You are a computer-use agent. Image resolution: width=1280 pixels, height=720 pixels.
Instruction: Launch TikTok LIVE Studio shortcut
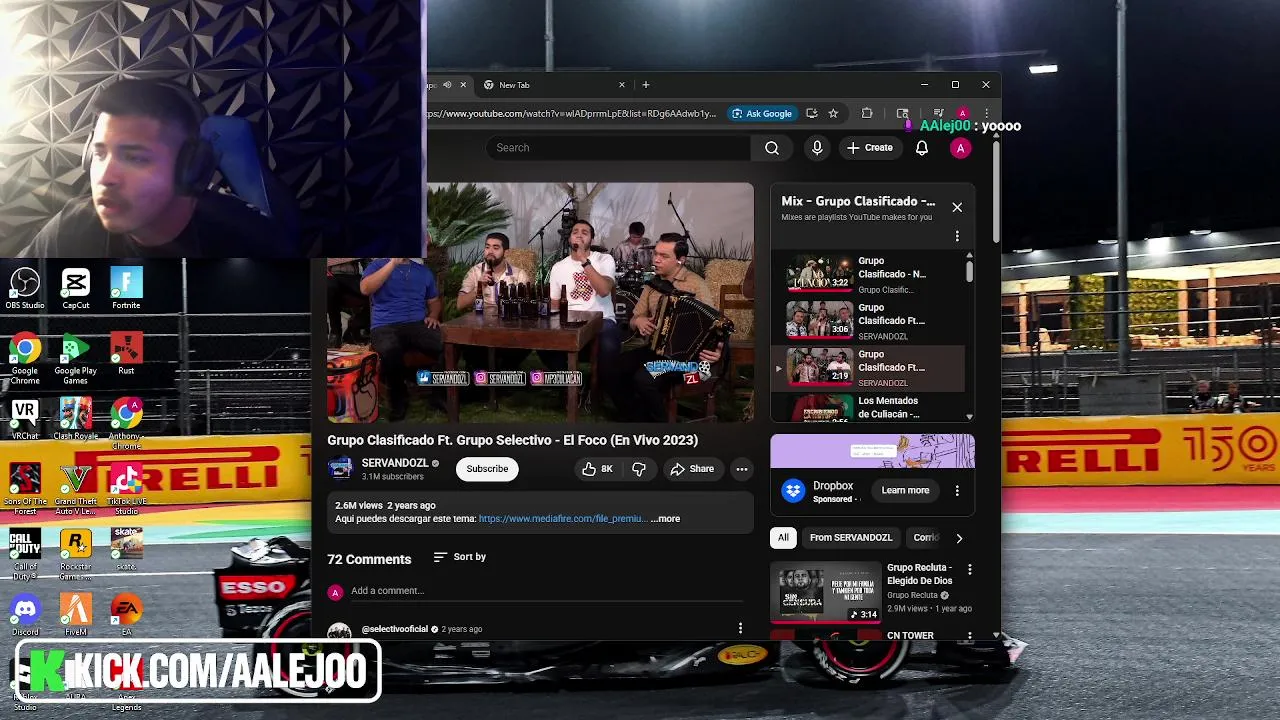(x=126, y=490)
